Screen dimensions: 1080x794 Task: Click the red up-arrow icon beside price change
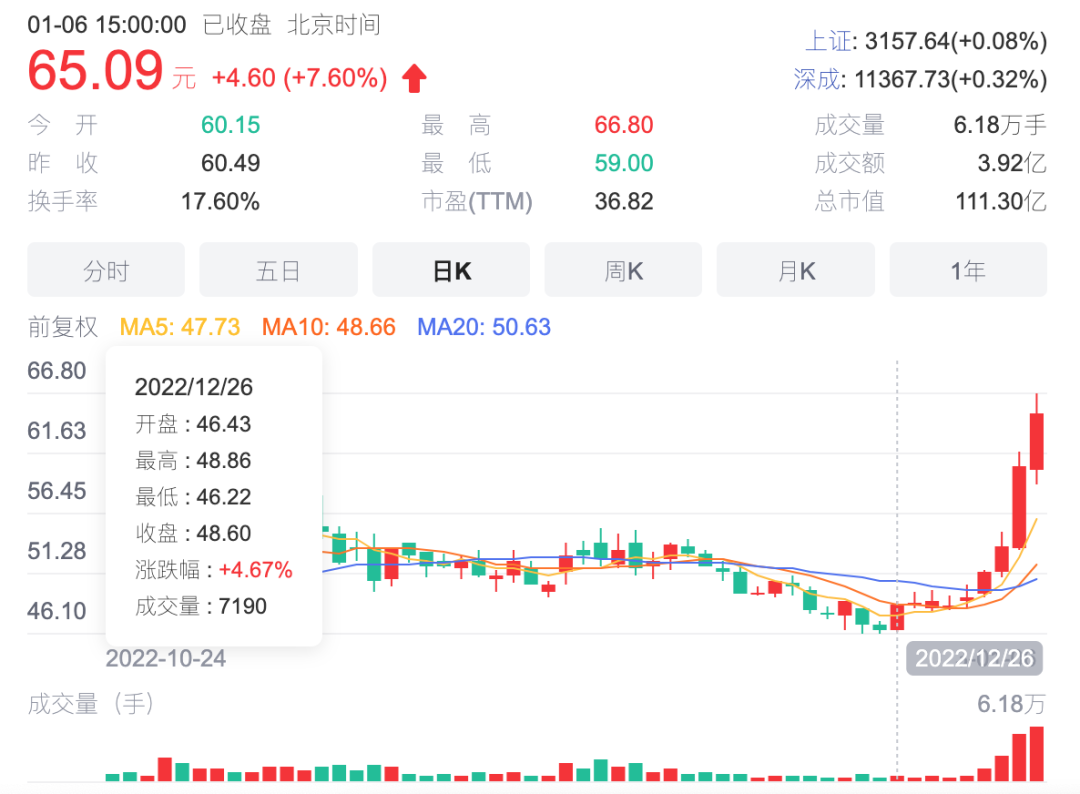pyautogui.click(x=415, y=78)
